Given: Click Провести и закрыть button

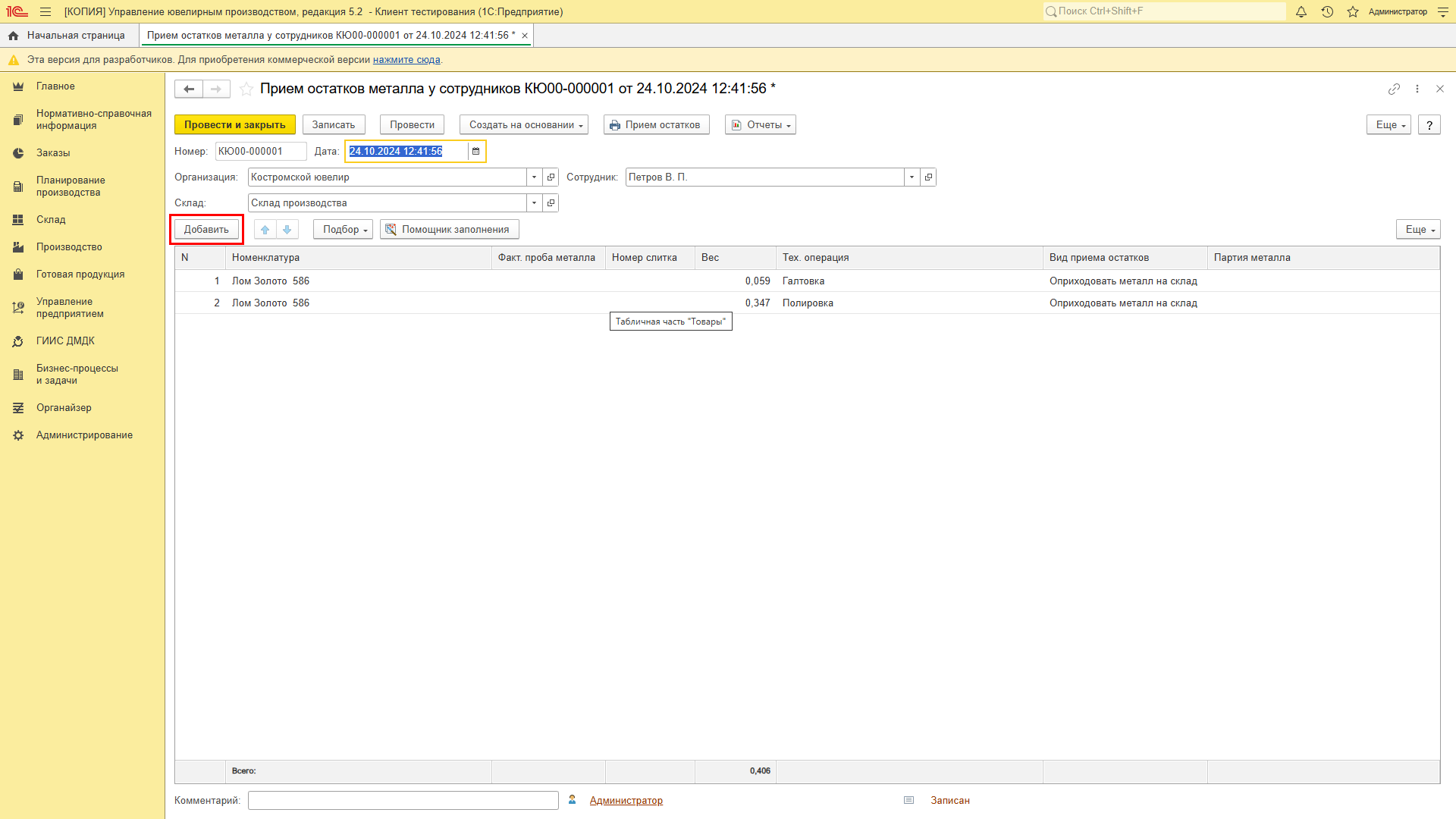Looking at the screenshot, I should [235, 125].
